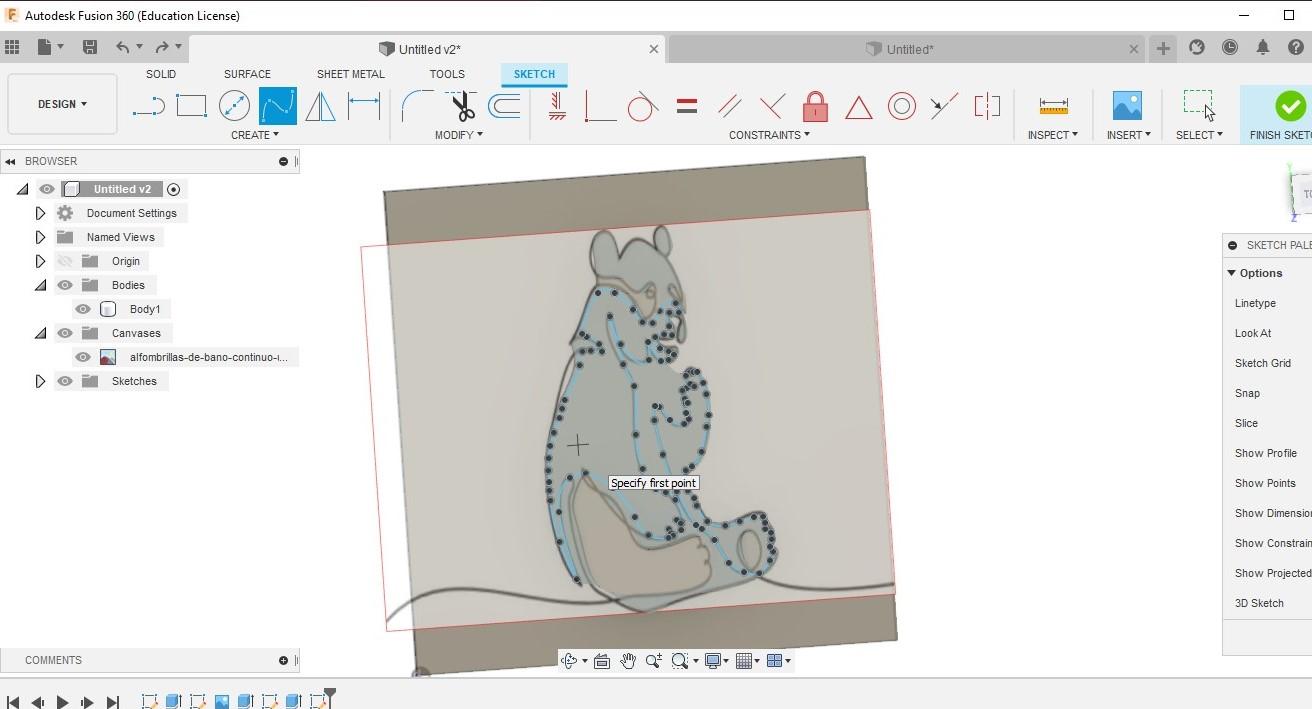The width and height of the screenshot is (1312, 709).
Task: Open the SELECT dropdown menu
Action: click(x=1199, y=135)
